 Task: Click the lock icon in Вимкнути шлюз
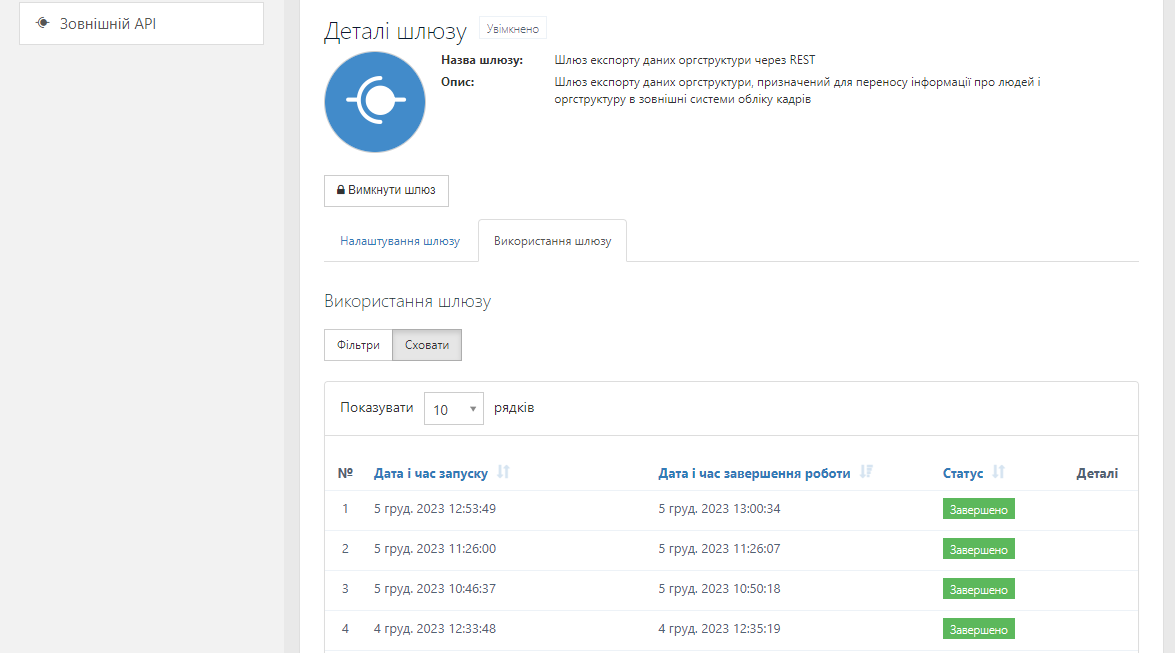click(x=340, y=190)
